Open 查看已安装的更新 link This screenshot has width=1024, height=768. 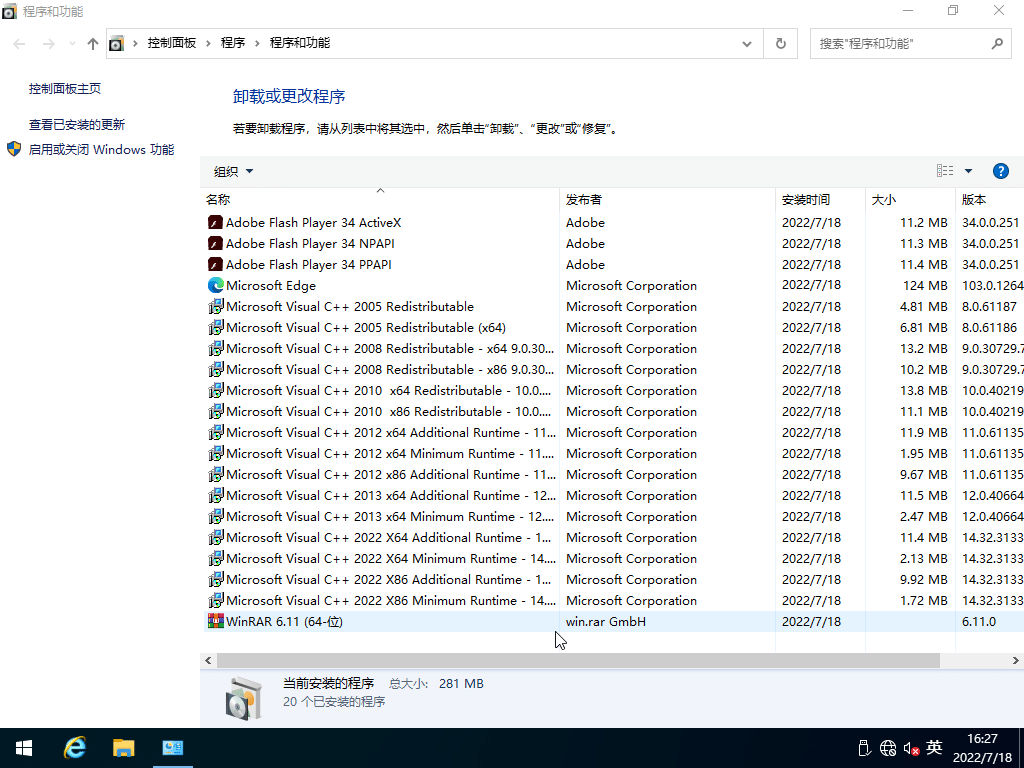click(77, 125)
